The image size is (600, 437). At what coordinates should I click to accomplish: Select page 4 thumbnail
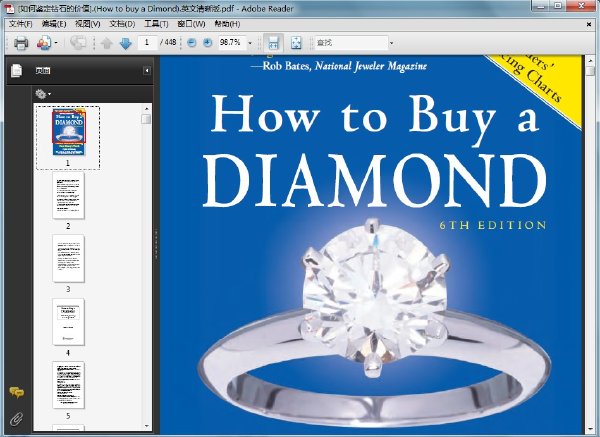68,321
